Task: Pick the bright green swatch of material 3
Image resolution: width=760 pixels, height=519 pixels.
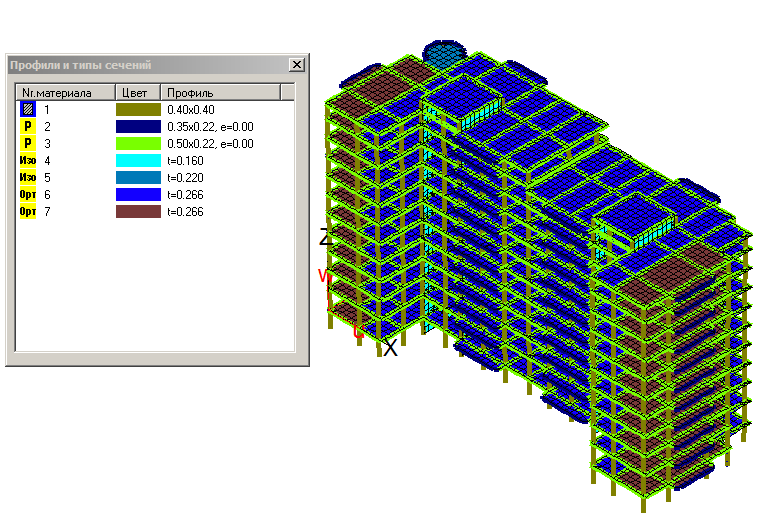Action: tap(138, 143)
